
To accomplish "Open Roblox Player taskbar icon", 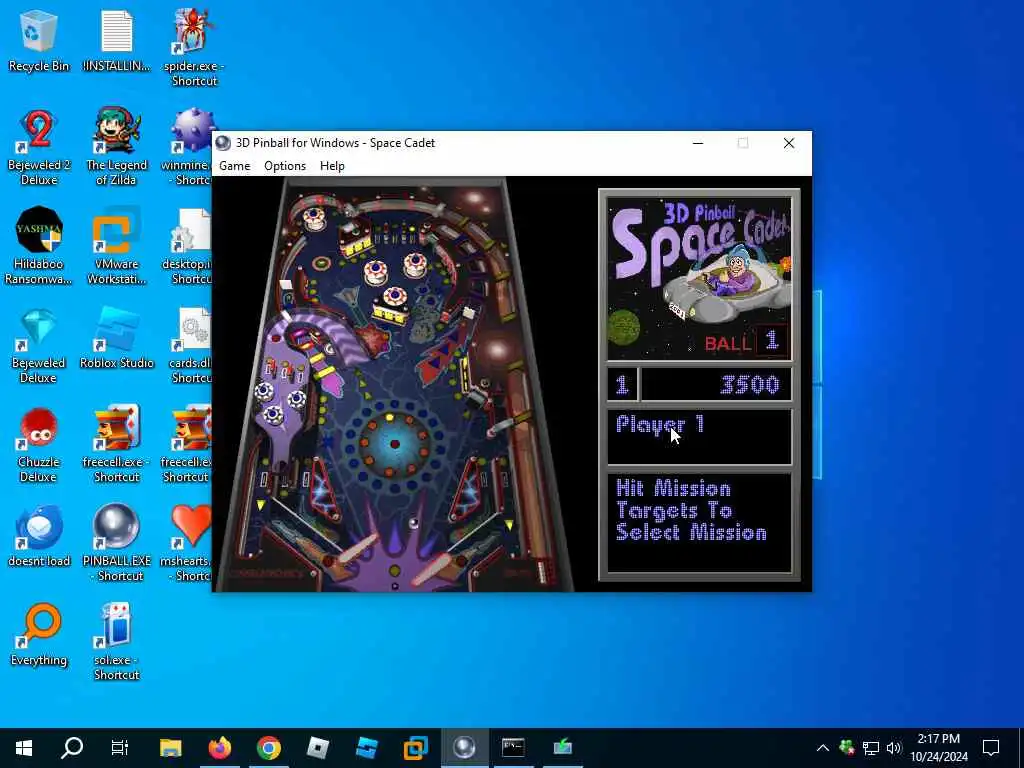I will coord(317,748).
